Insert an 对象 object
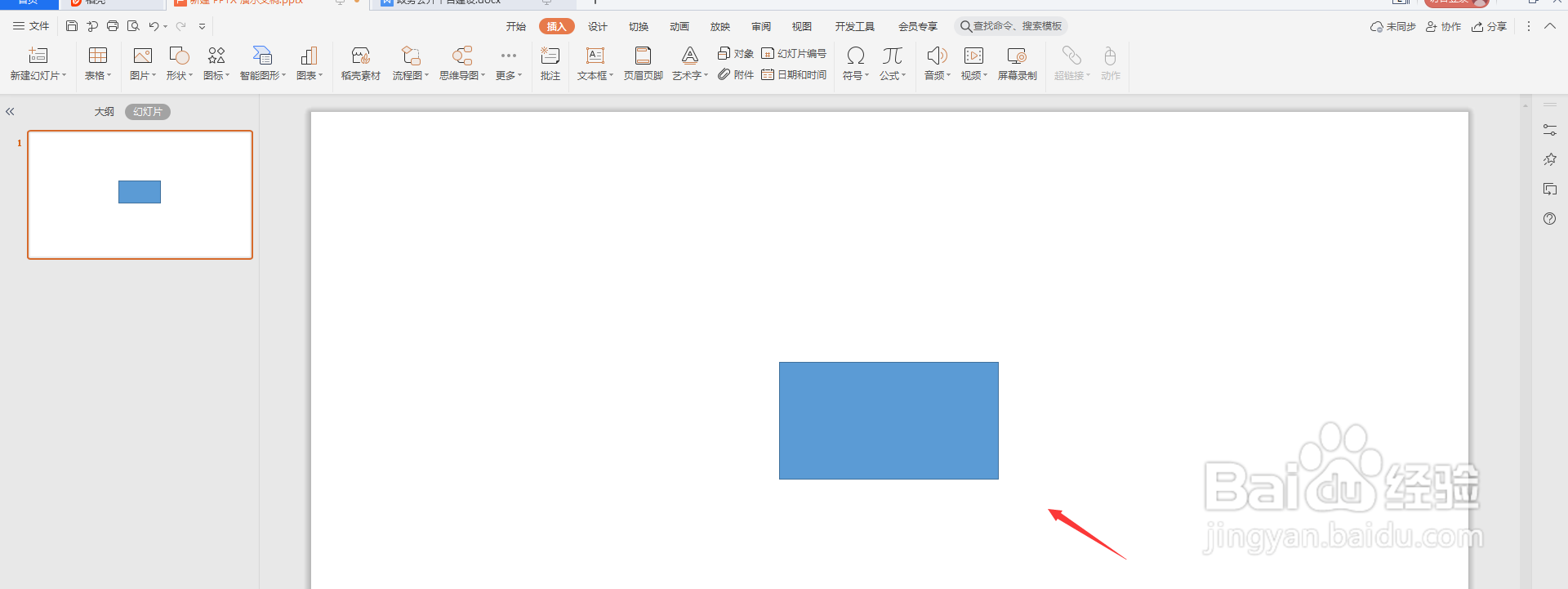 coord(735,53)
